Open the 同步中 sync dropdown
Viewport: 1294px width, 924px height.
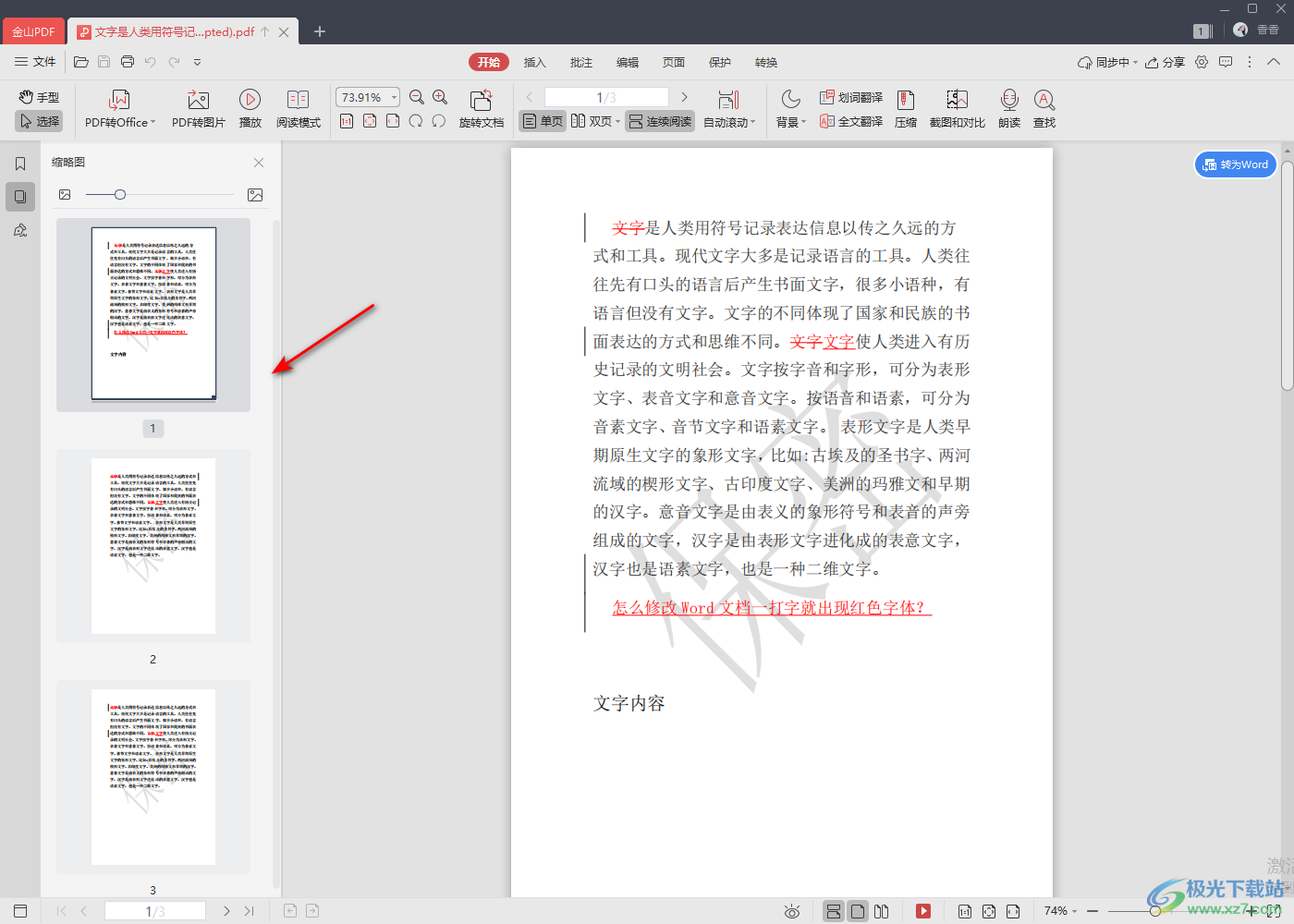(1107, 62)
